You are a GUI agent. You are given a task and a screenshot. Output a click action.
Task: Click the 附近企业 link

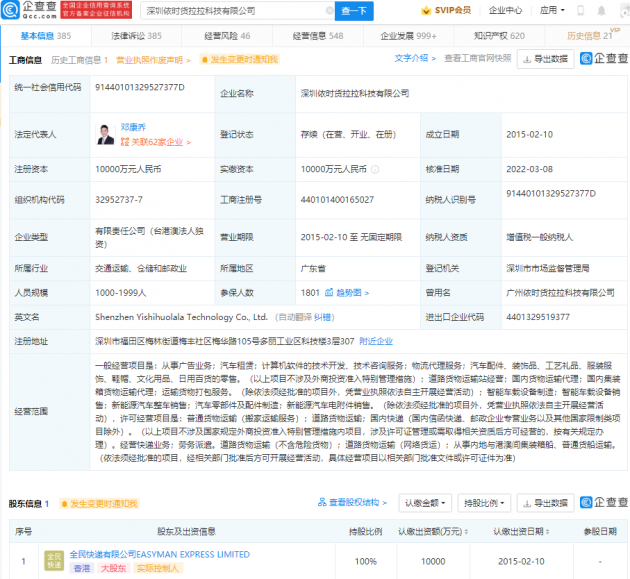click(376, 342)
